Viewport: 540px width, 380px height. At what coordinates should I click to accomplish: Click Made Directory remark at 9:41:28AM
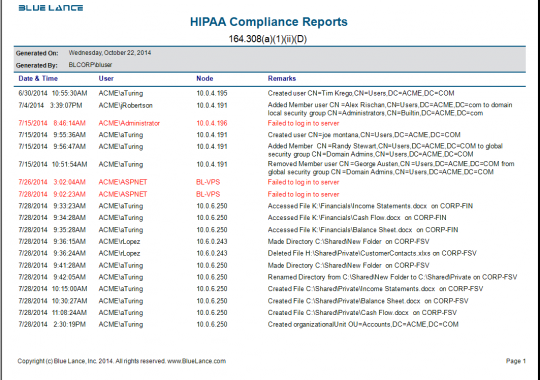[349, 265]
